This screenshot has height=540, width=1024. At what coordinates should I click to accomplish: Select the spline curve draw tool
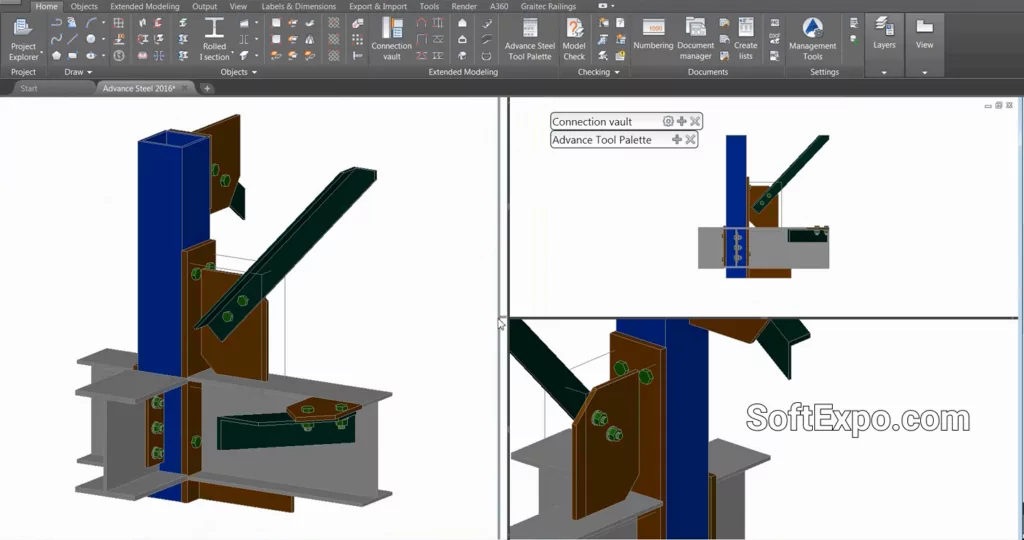click(x=57, y=39)
